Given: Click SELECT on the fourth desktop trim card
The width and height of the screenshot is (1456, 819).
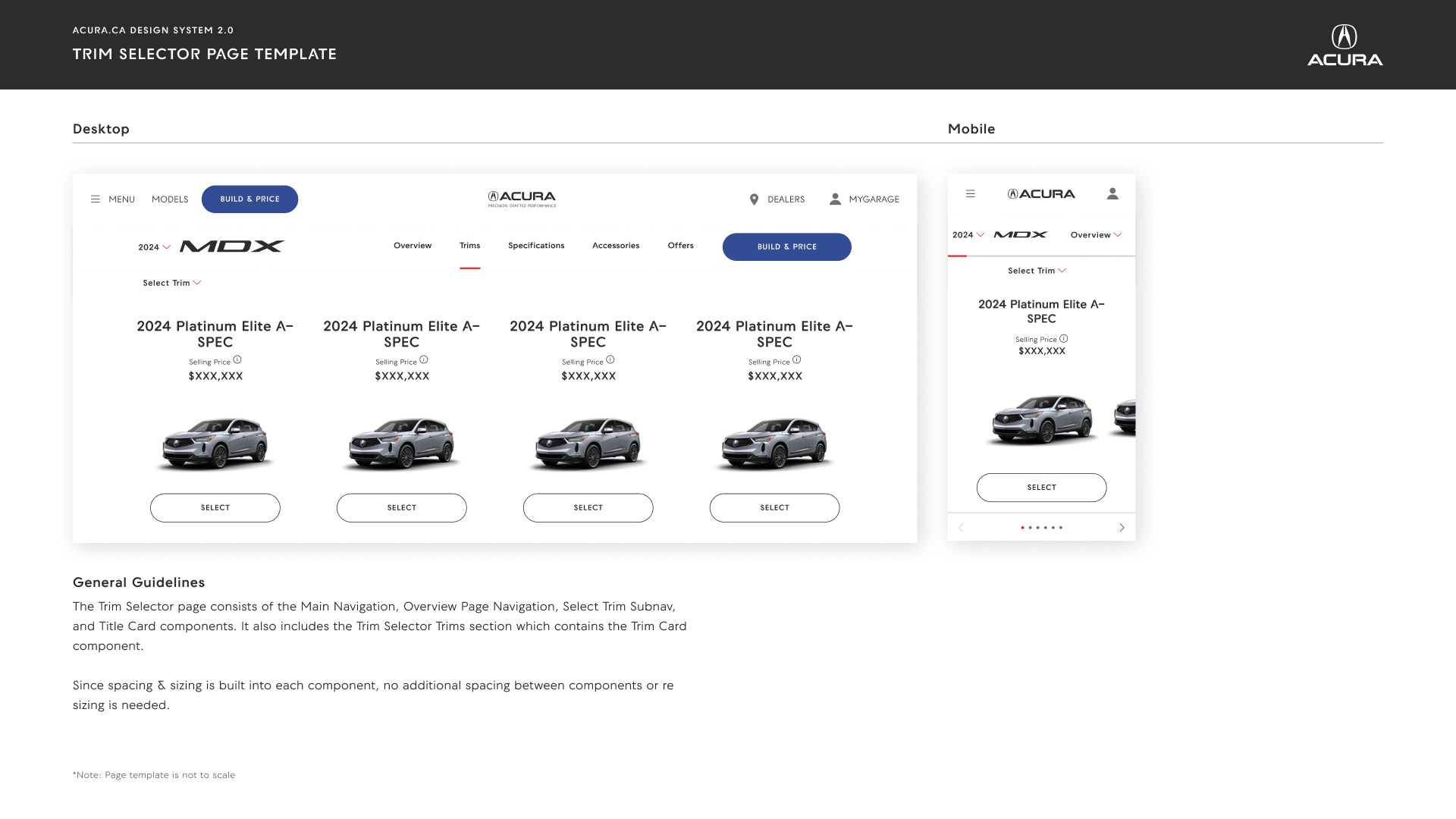Looking at the screenshot, I should tap(775, 508).
